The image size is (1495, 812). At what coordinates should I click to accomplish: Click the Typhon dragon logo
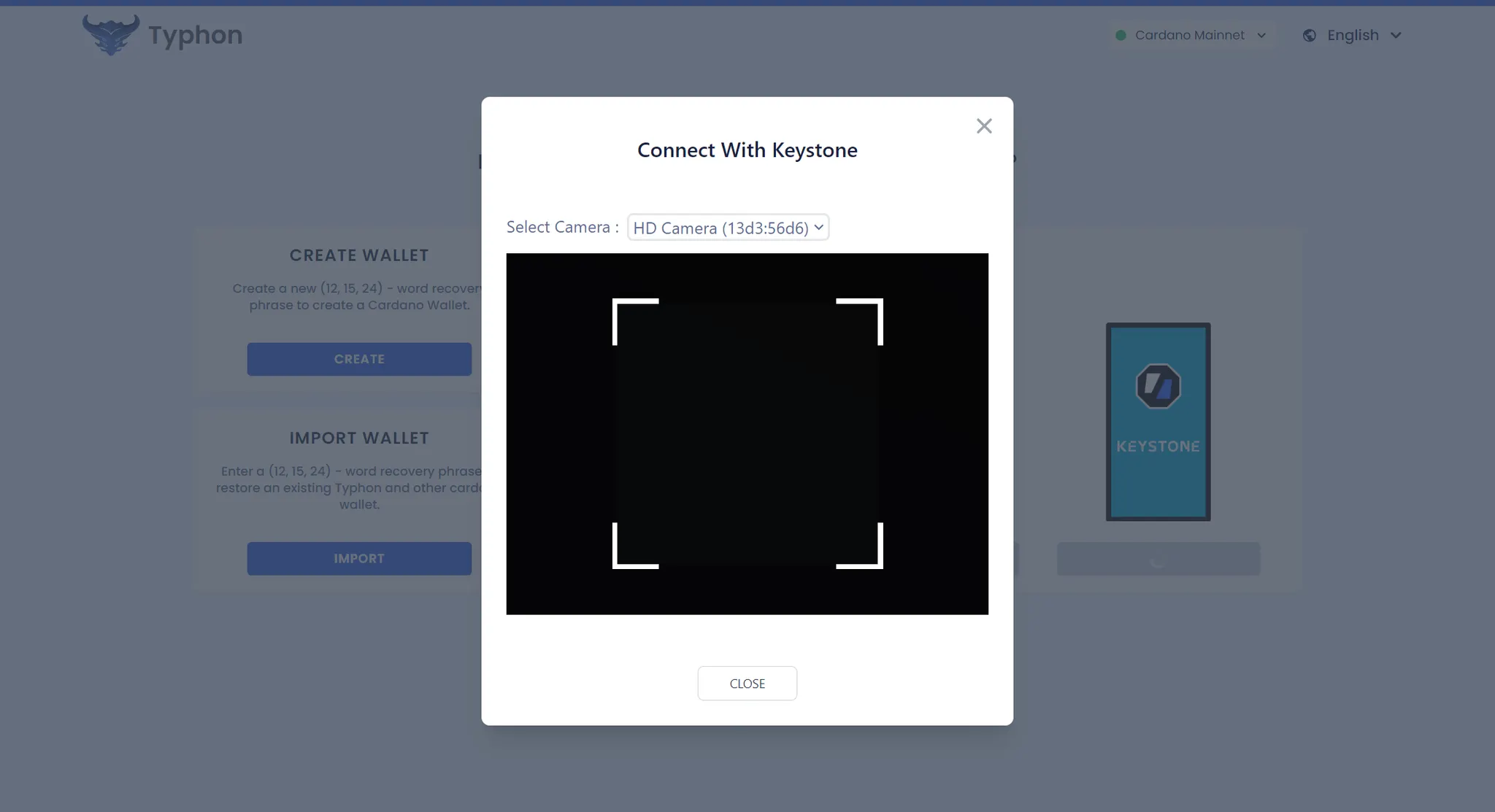tap(110, 34)
